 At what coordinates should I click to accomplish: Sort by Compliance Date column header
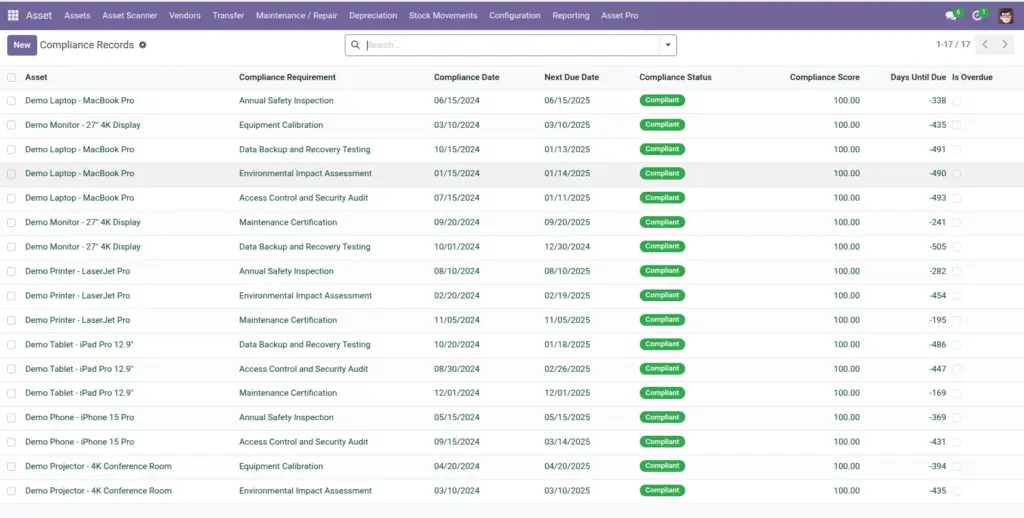466,77
